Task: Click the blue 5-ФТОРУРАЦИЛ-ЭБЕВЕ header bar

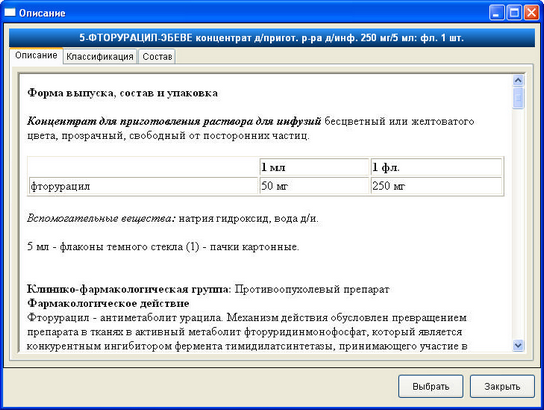Action: point(272,38)
